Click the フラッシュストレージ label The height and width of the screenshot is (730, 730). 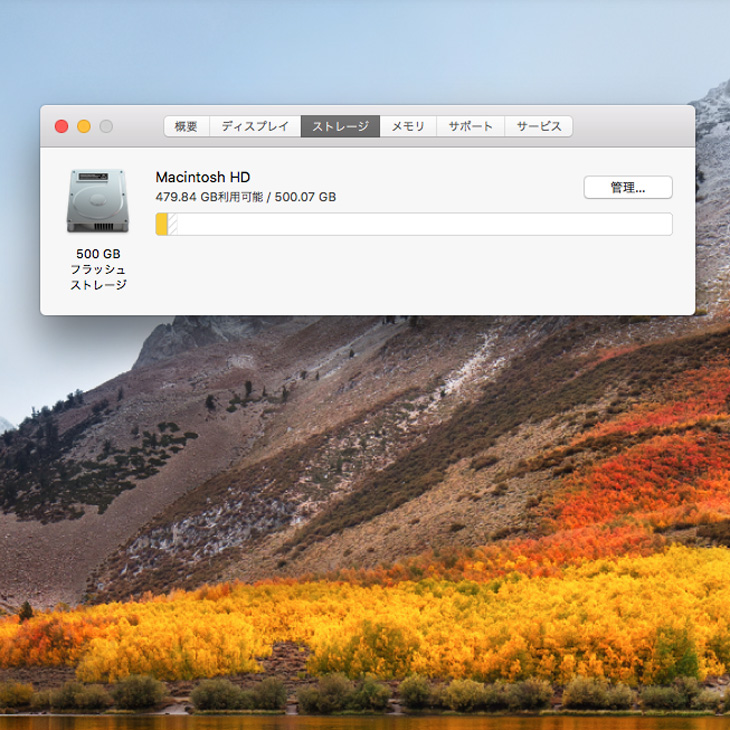pyautogui.click(x=98, y=277)
